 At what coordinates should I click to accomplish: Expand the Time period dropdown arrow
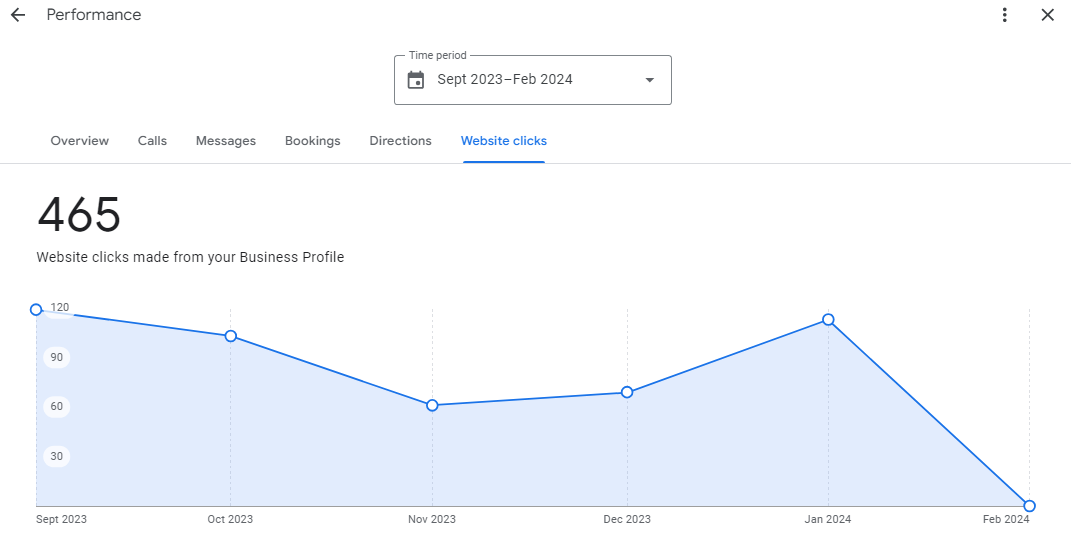tap(650, 80)
